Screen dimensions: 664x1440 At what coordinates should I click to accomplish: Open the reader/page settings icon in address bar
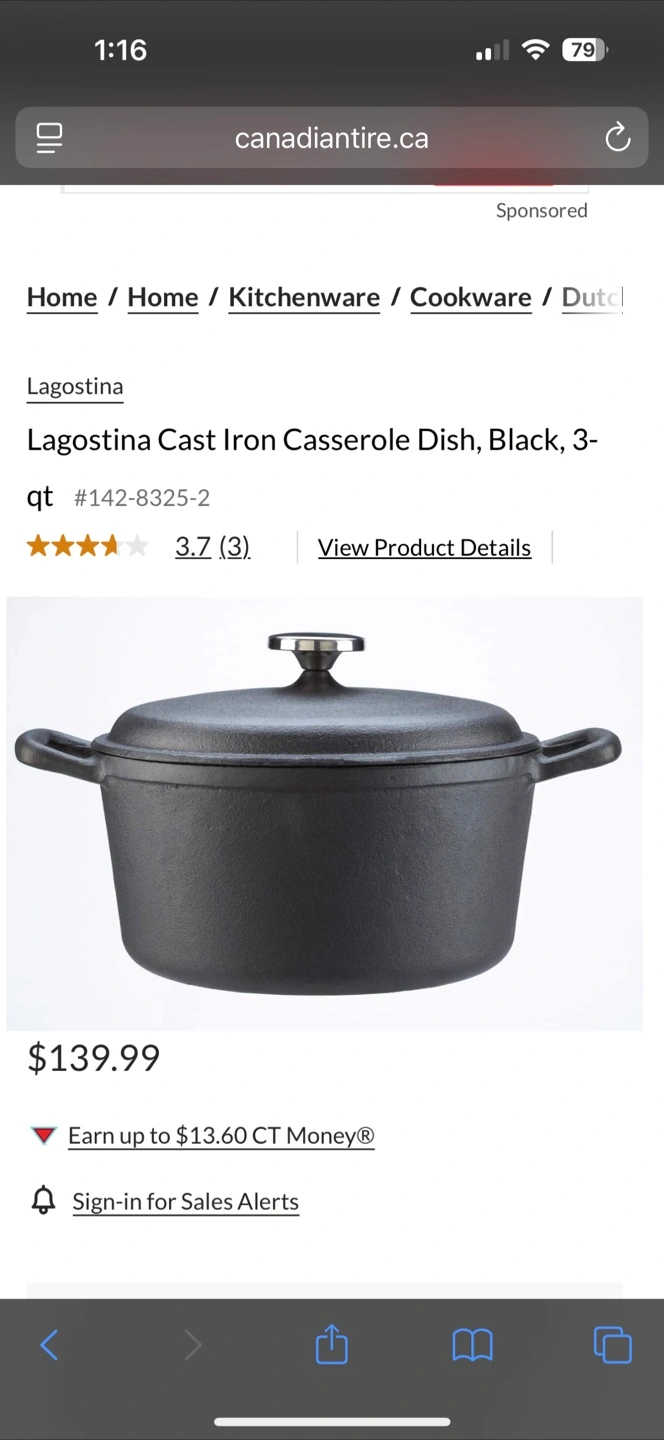coord(49,138)
